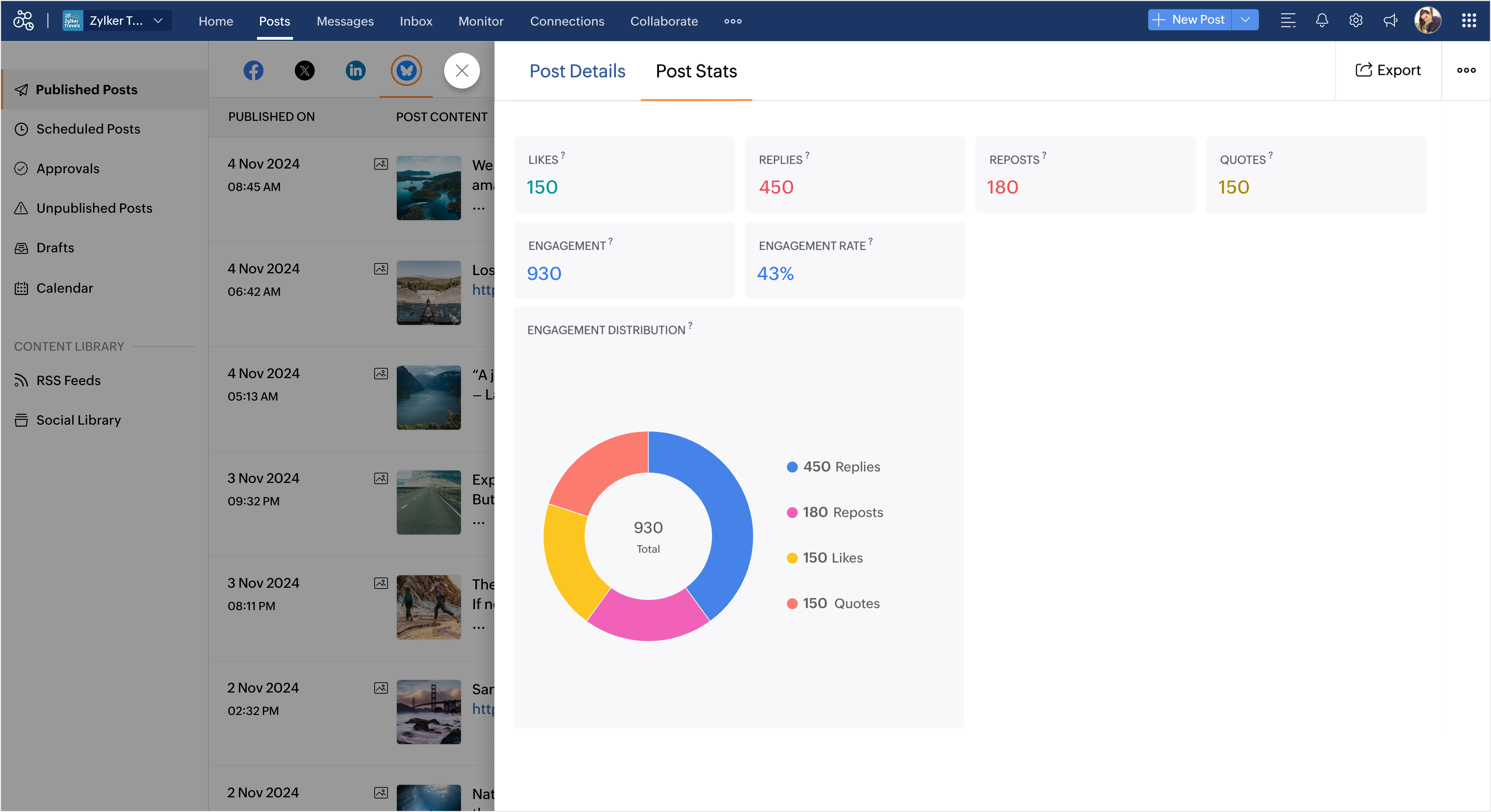The width and height of the screenshot is (1491, 812).
Task: Go to the Home tab
Action: point(216,21)
